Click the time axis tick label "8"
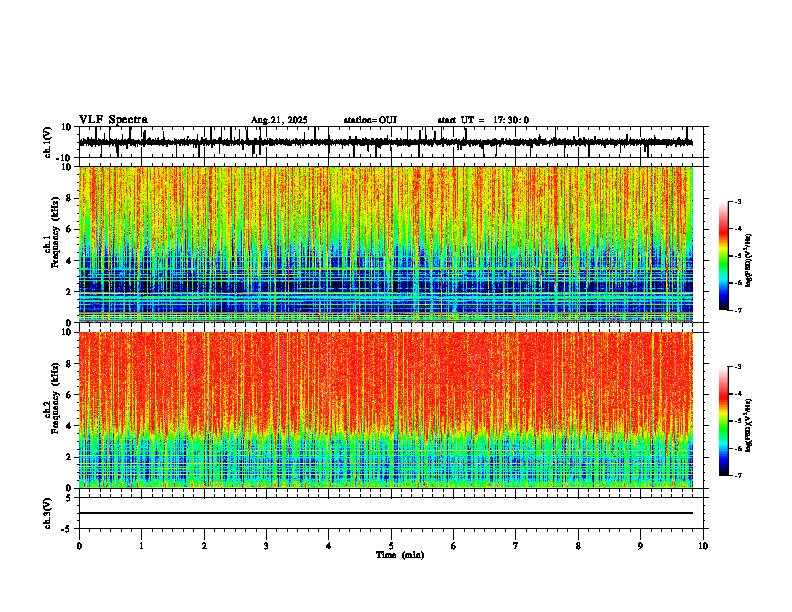The width and height of the screenshot is (792, 612). [578, 546]
